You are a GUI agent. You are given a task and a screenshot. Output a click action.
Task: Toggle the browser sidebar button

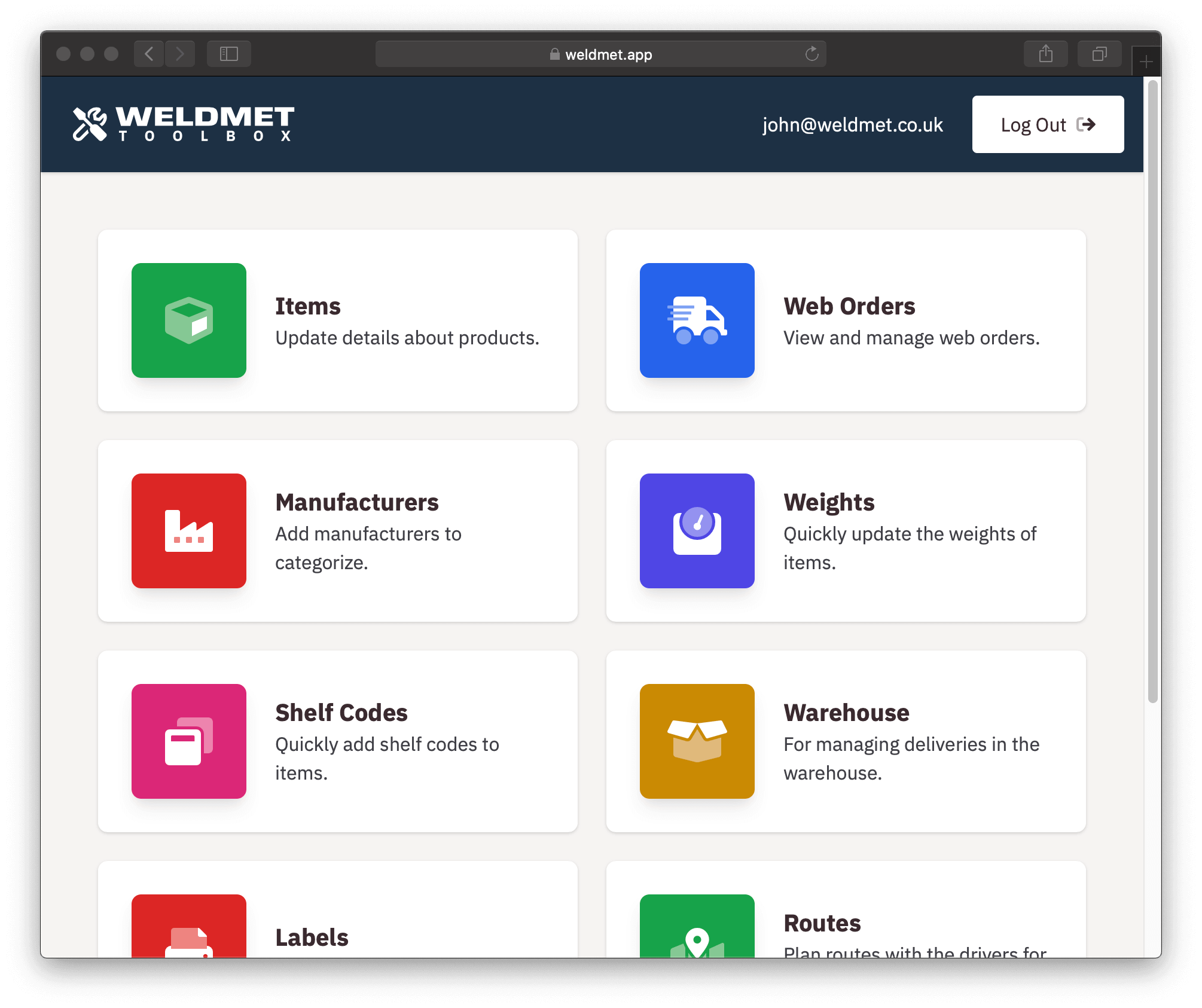coord(229,54)
